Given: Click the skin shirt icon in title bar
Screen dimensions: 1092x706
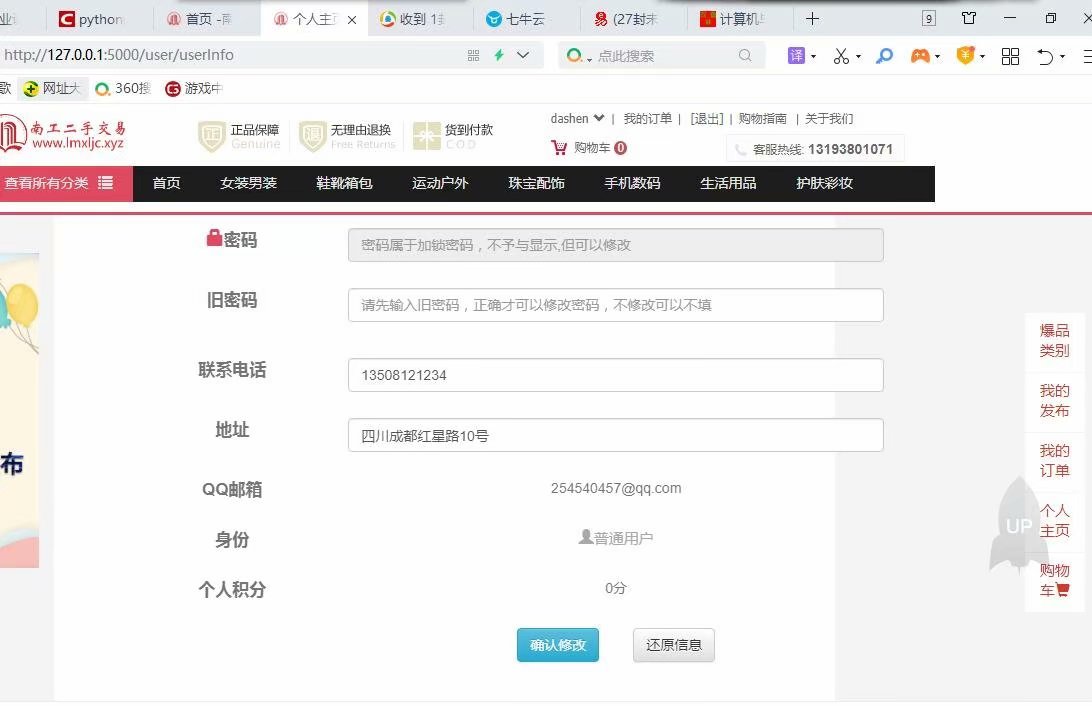Looking at the screenshot, I should tap(969, 18).
